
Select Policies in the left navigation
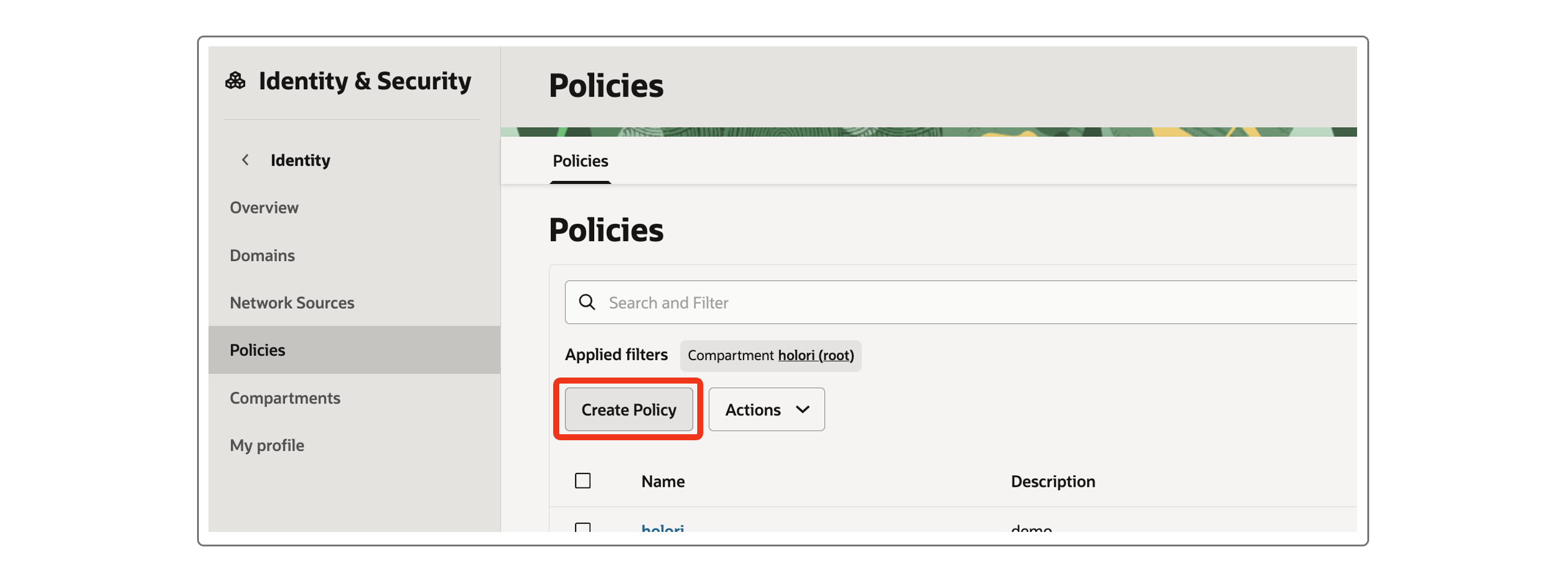257,350
